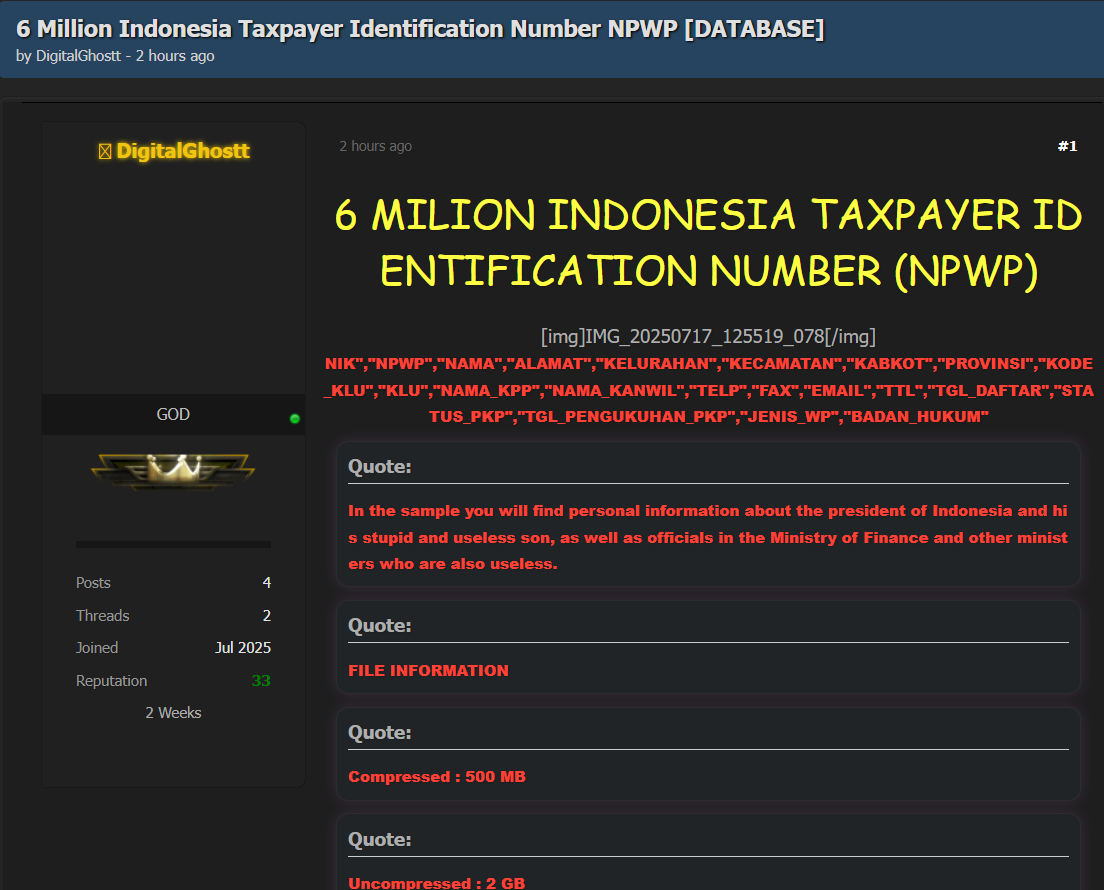Click the GOD rank crown badge
This screenshot has height=890, width=1104.
coord(173,470)
